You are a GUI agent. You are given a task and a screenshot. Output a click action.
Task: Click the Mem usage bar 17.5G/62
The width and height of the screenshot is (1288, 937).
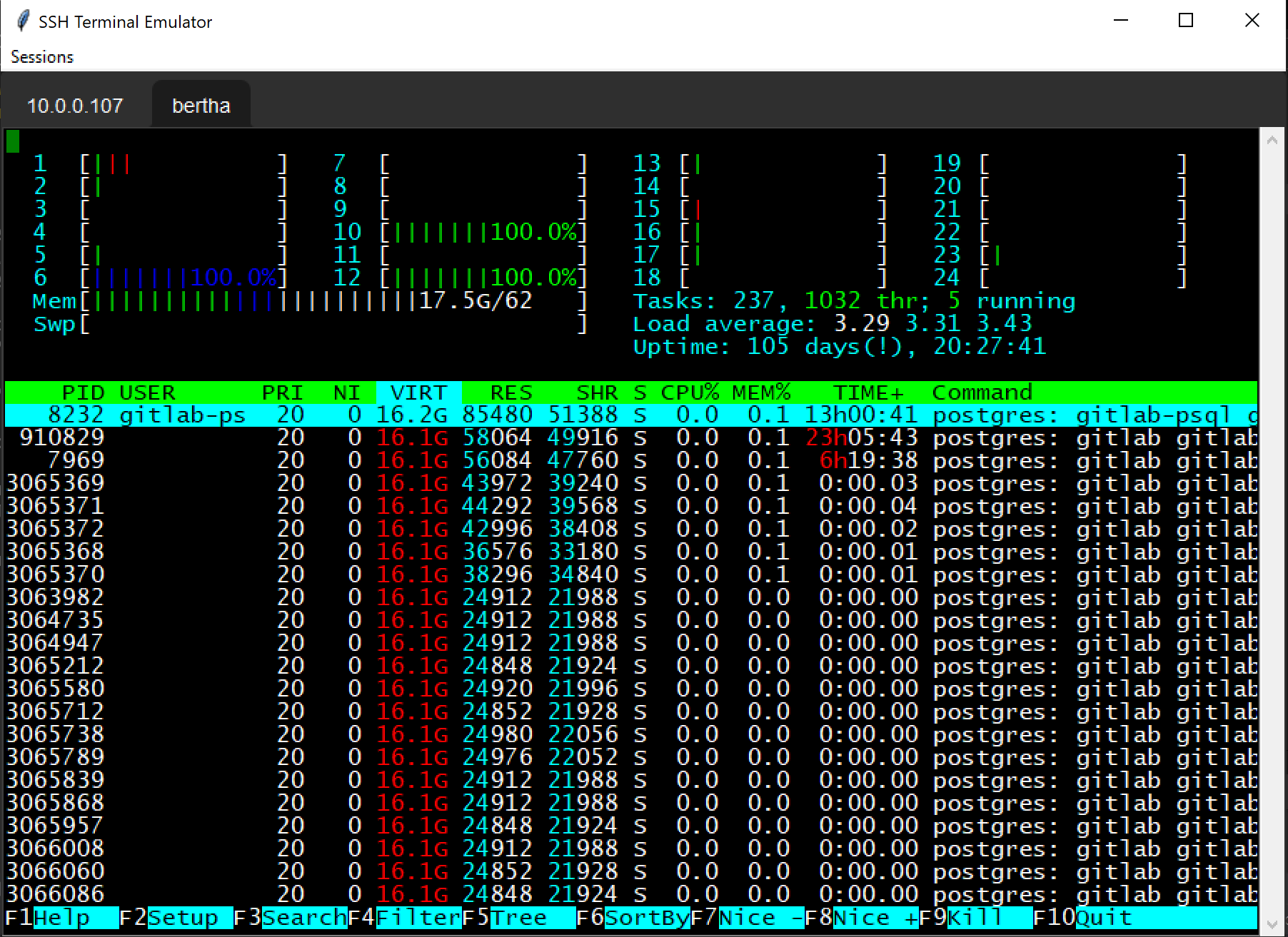(x=311, y=301)
